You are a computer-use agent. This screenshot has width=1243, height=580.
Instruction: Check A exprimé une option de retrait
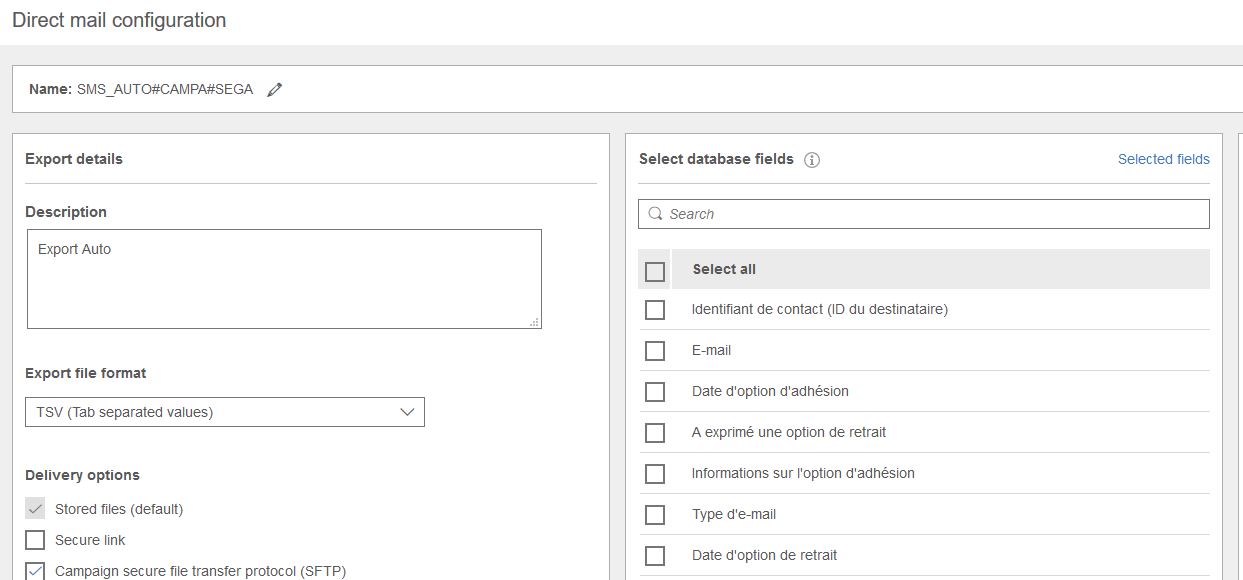click(x=655, y=433)
